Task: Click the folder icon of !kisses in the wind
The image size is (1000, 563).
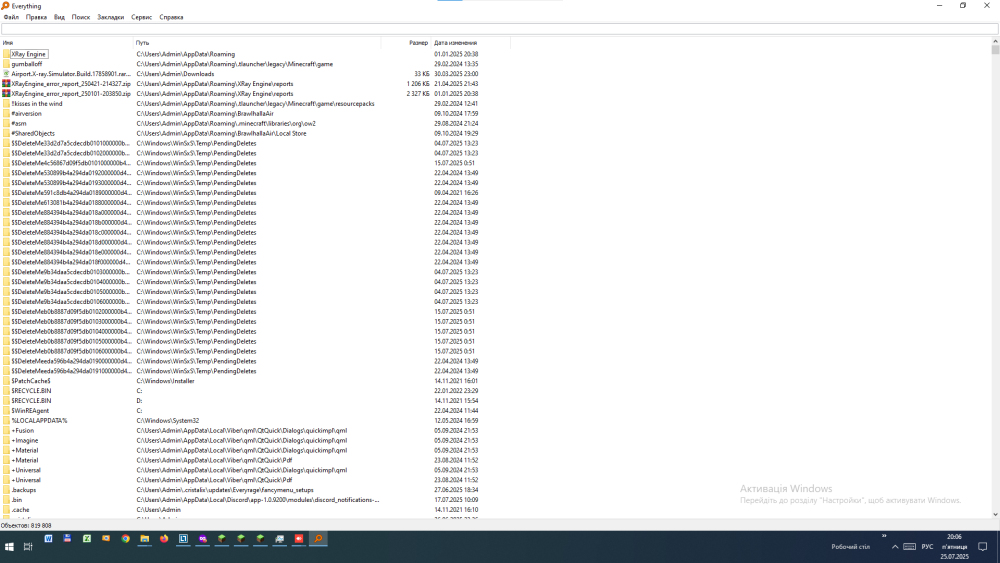Action: tap(6, 103)
